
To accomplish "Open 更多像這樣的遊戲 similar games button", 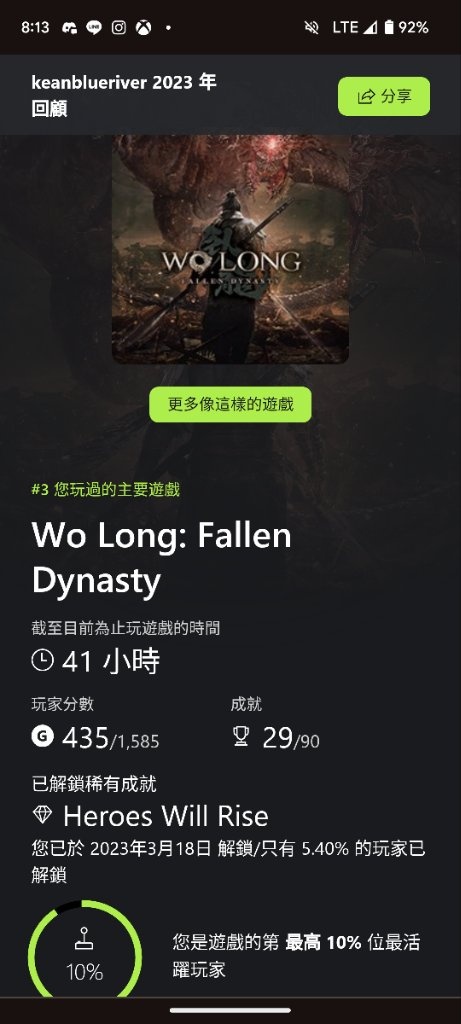I will (230, 405).
